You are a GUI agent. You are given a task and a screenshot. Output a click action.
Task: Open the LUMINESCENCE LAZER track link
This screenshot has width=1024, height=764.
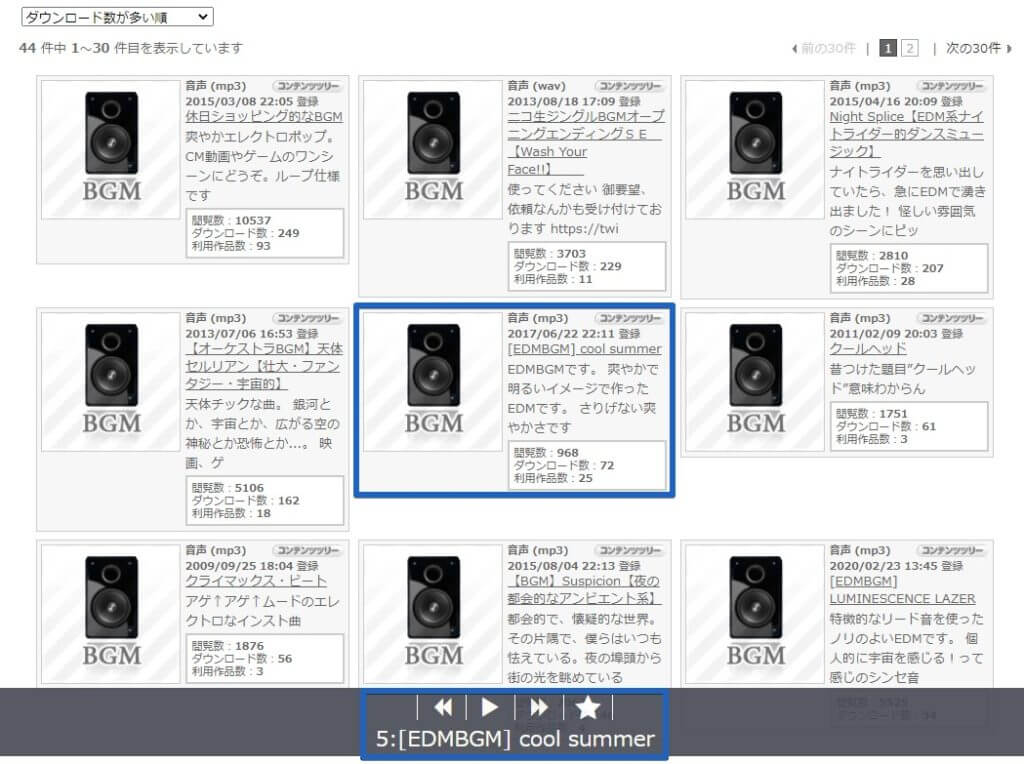coord(902,598)
